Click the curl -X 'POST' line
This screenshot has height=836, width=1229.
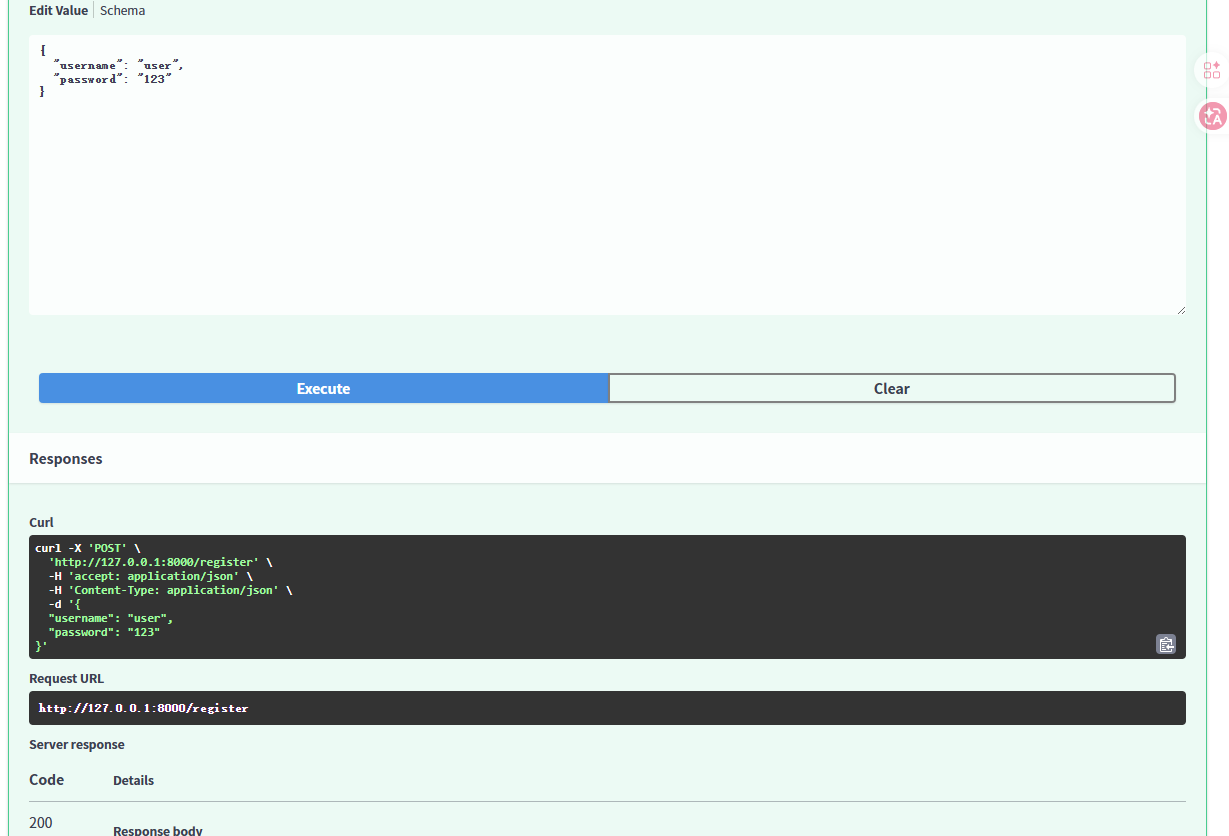[x=88, y=548]
